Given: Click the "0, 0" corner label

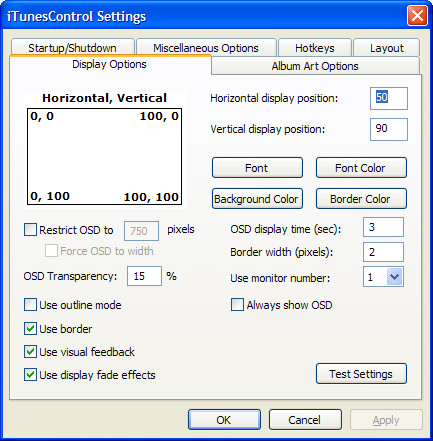Looking at the screenshot, I should (x=42, y=116).
